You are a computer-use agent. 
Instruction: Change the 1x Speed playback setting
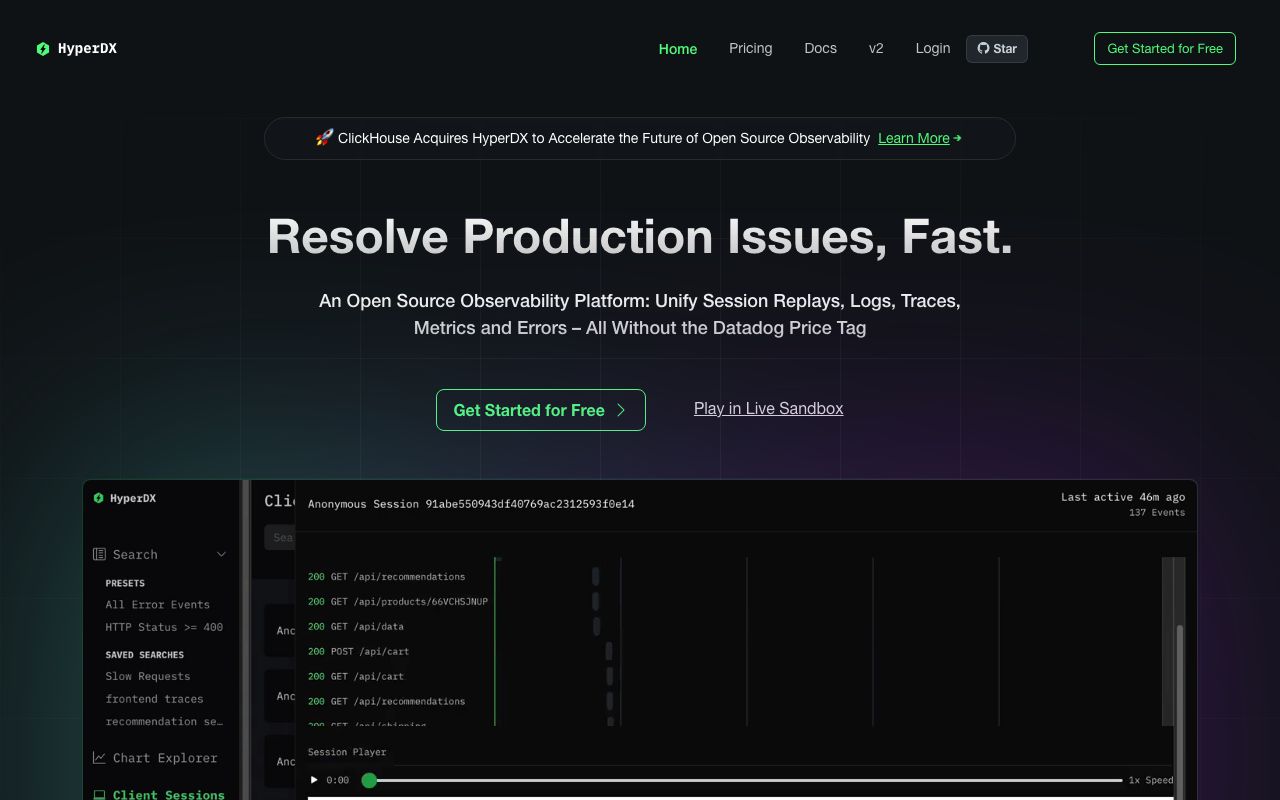click(1151, 780)
